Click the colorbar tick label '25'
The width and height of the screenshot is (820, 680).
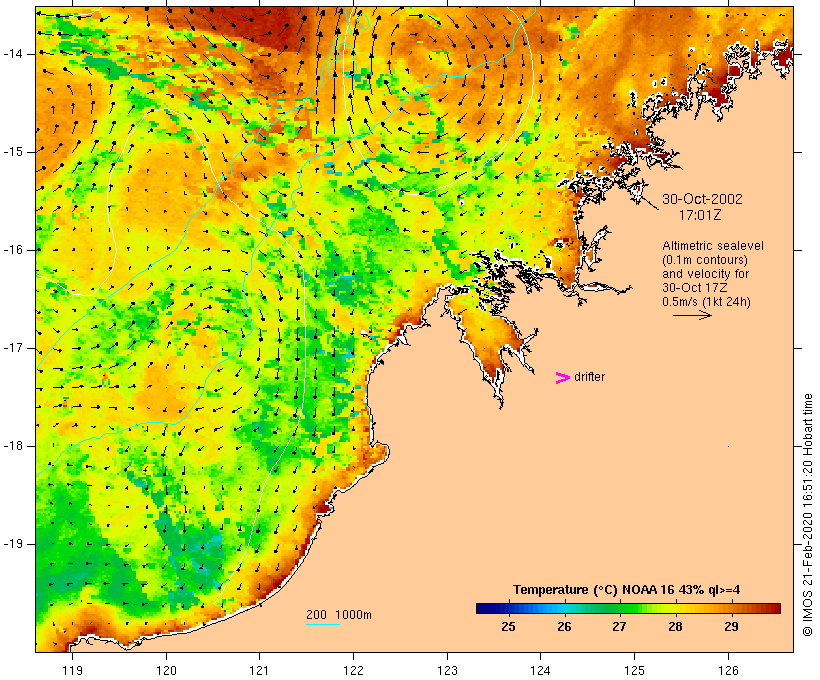click(508, 626)
